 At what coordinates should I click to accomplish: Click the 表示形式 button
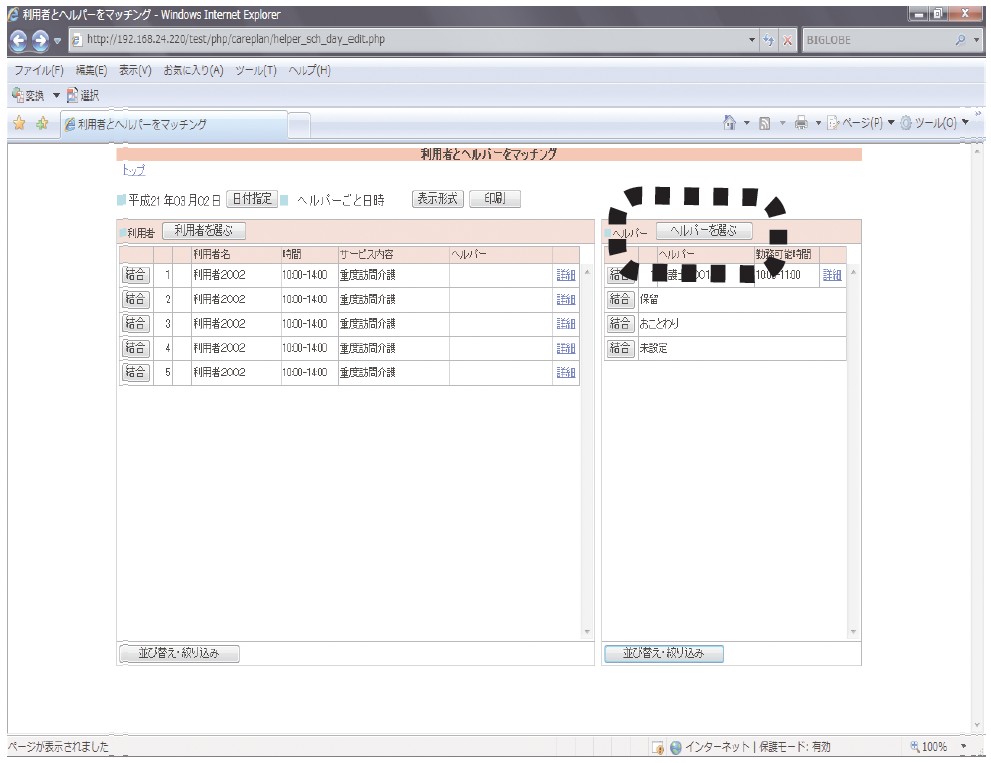(437, 198)
